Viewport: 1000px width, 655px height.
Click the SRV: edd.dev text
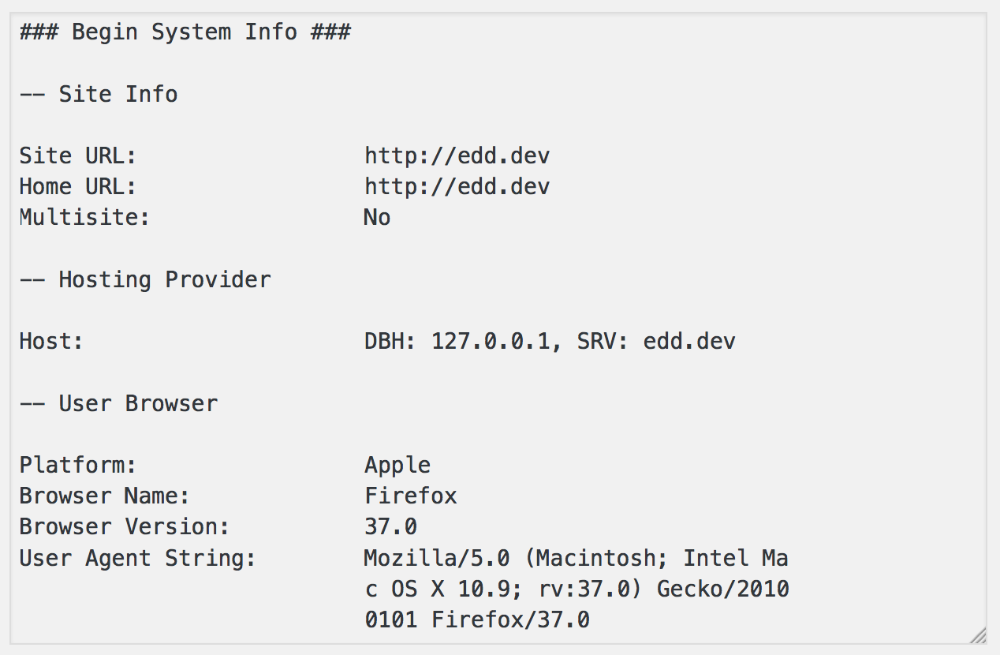[656, 341]
